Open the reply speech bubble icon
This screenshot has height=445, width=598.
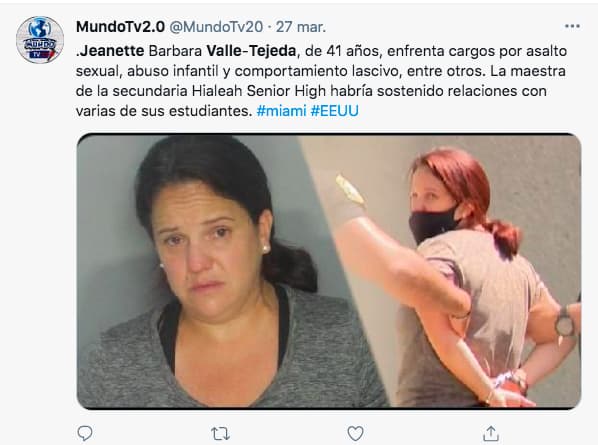(85, 434)
